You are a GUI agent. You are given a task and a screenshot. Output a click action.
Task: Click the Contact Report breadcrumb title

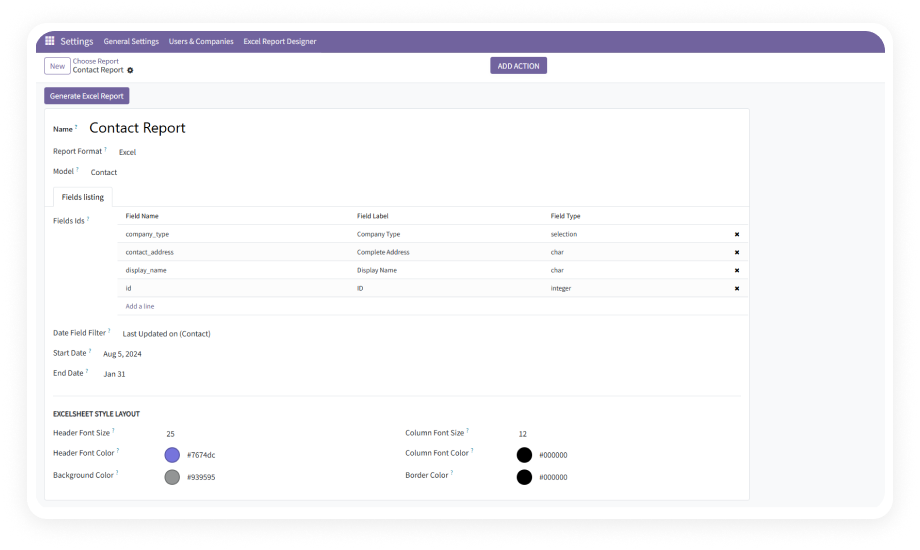pyautogui.click(x=98, y=70)
